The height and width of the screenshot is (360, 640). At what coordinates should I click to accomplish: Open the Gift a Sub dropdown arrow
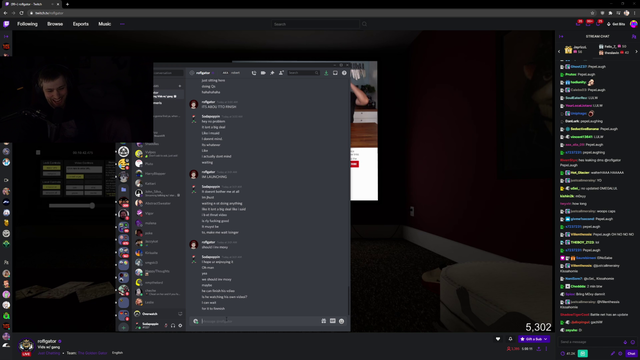tap(546, 339)
